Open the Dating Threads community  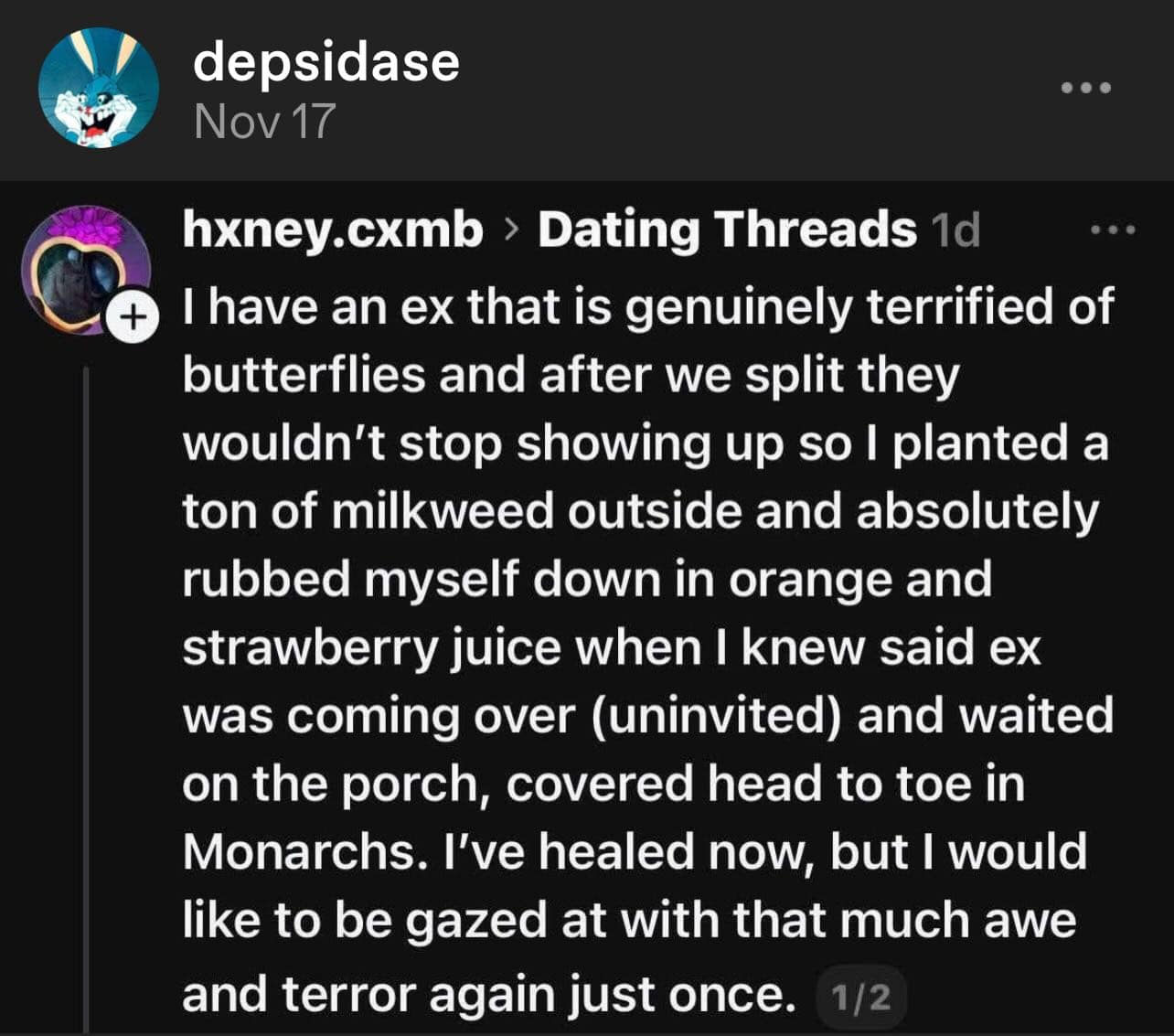tap(726, 230)
